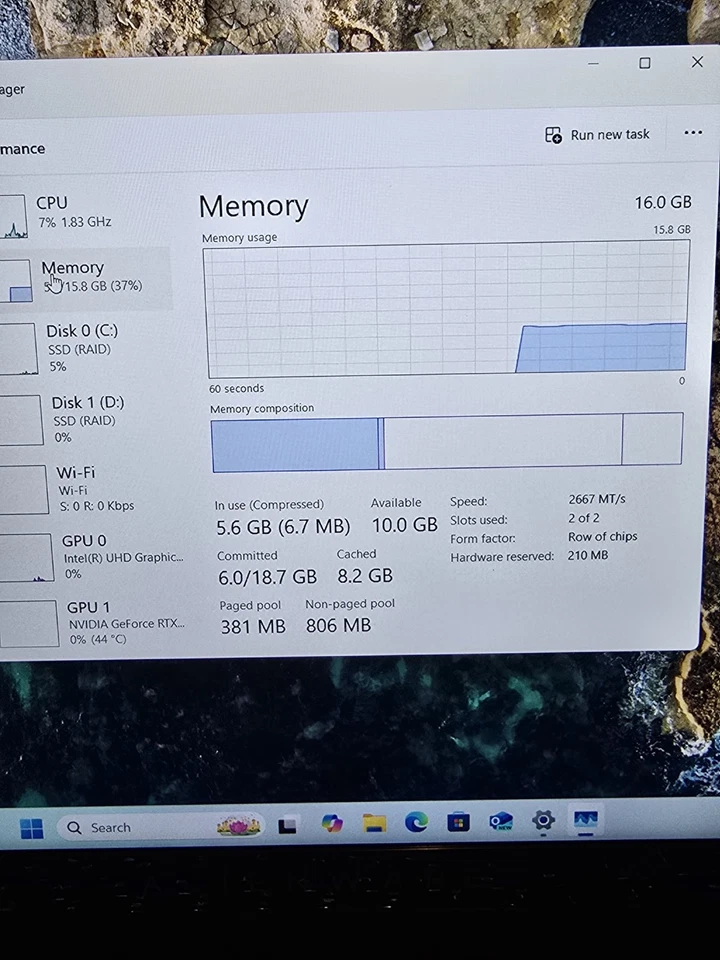Click the free segment of Memory composition bar
The height and width of the screenshot is (960, 720).
[652, 438]
